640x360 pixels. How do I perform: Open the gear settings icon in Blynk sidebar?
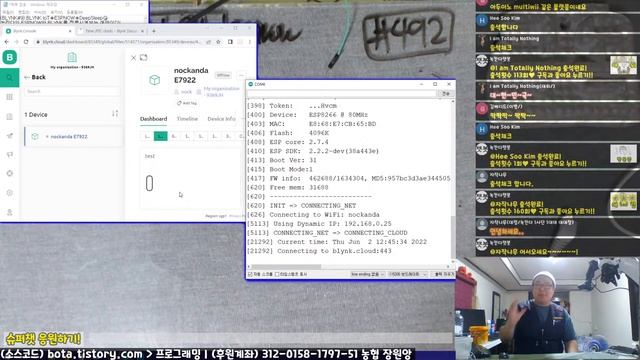[10, 193]
